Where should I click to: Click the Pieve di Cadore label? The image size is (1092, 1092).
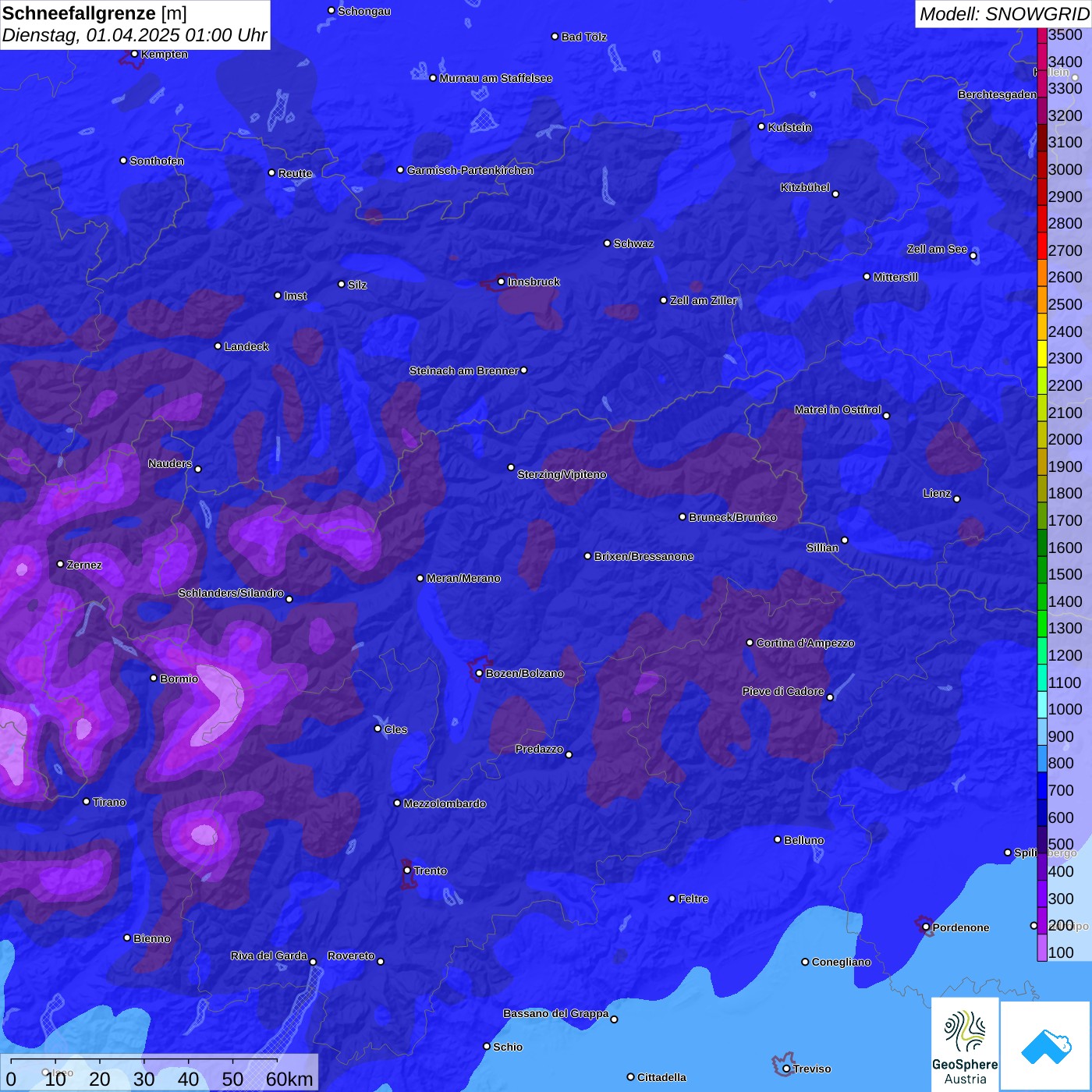(x=783, y=691)
